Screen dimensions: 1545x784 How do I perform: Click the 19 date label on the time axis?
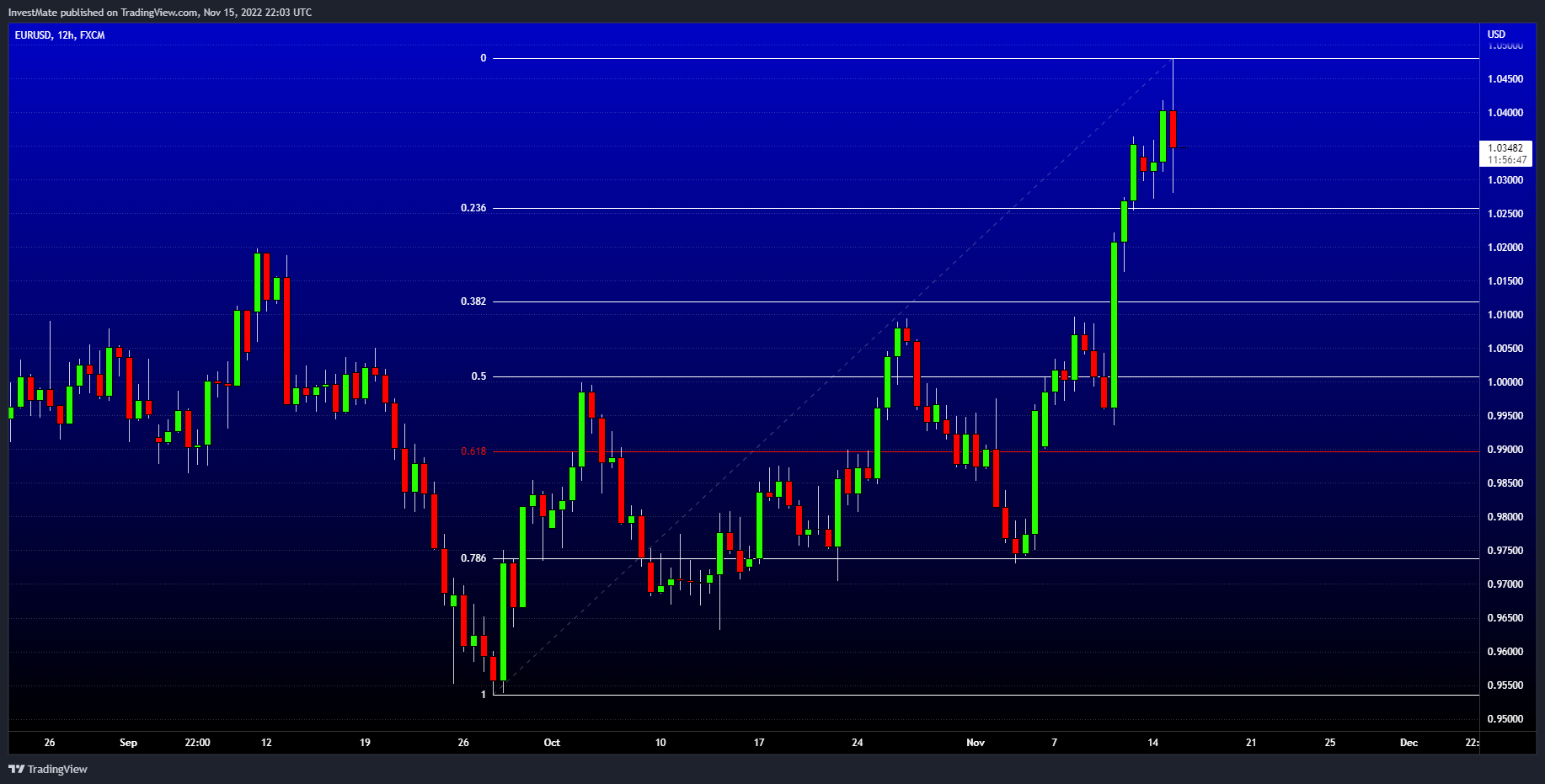pyautogui.click(x=365, y=743)
